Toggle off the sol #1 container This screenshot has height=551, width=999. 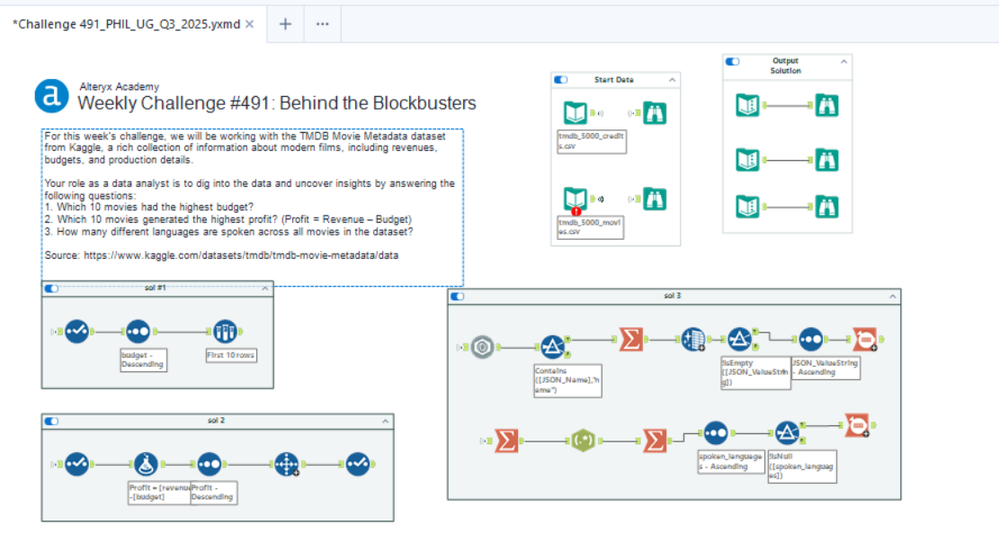coord(52,289)
